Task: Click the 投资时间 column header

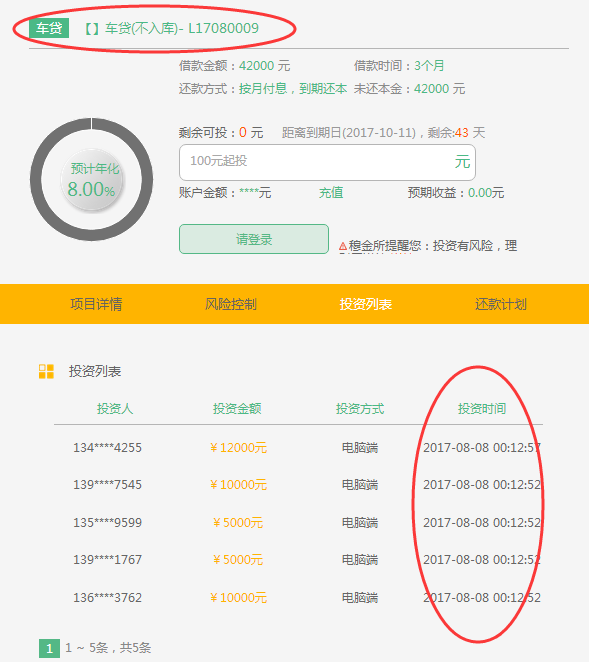Action: 482,408
